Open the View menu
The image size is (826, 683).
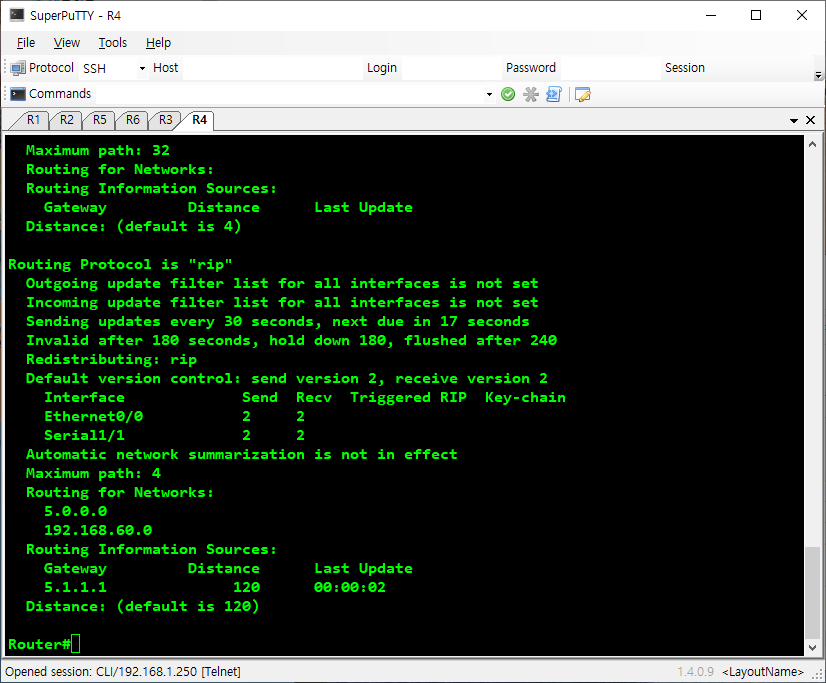(x=66, y=43)
